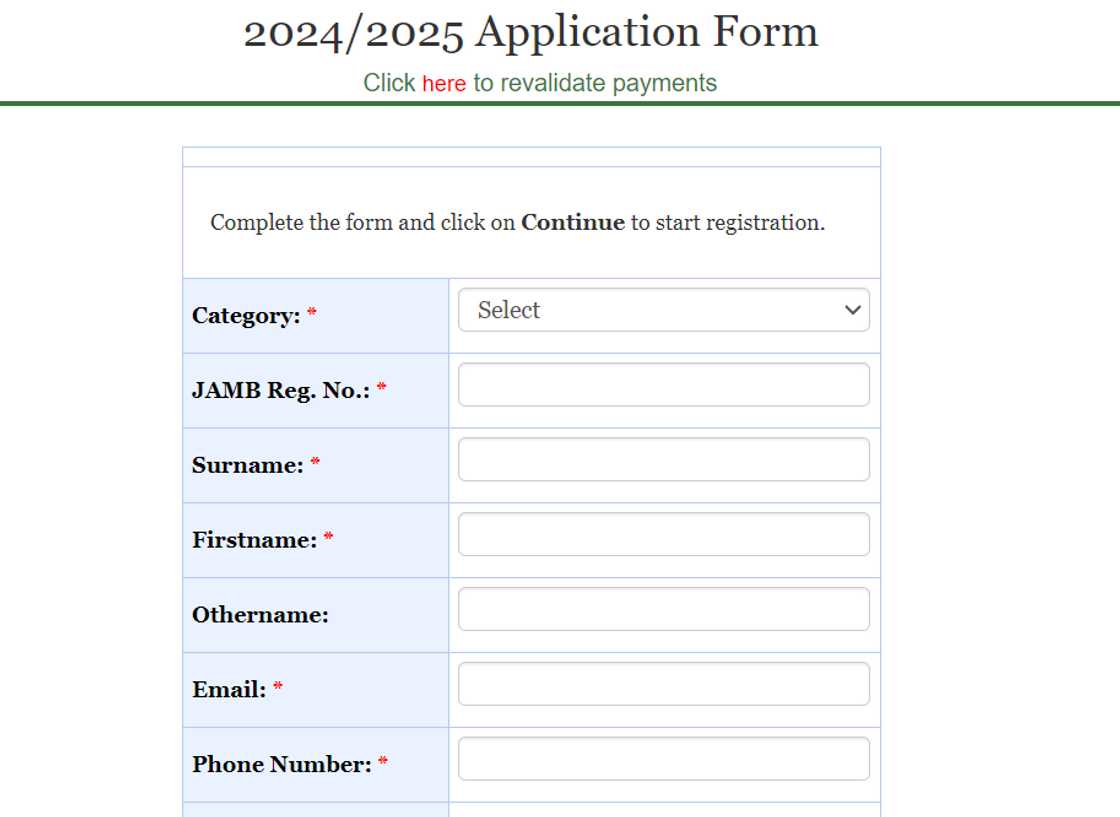Click the "Surname:" label text

pyautogui.click(x=248, y=465)
